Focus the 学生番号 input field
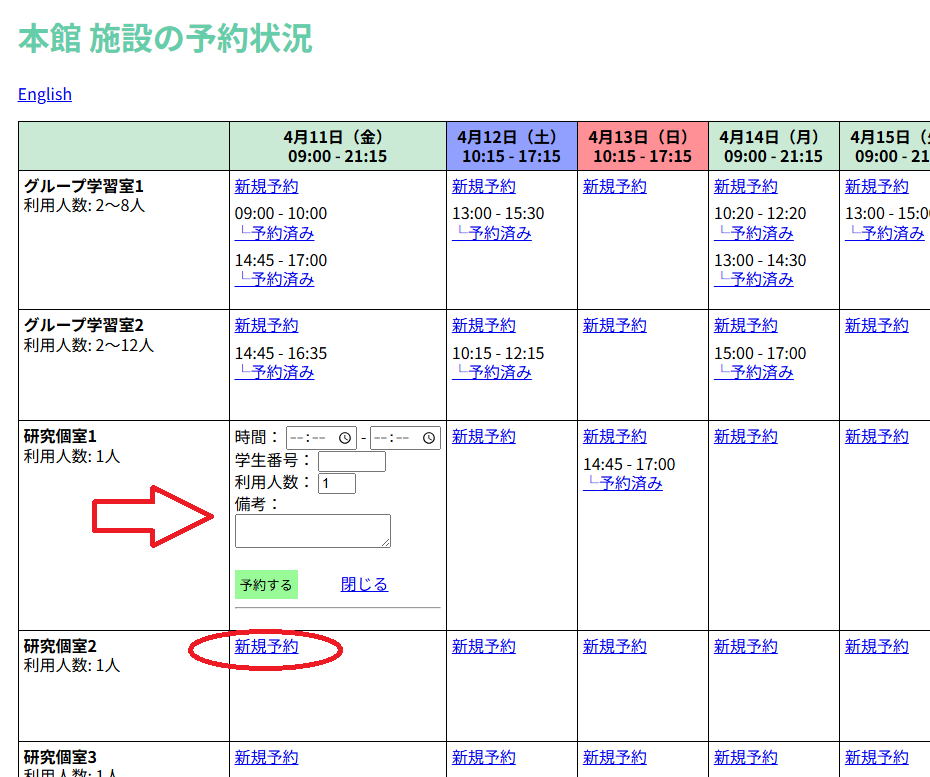Image resolution: width=930 pixels, height=777 pixels. pyautogui.click(x=351, y=461)
